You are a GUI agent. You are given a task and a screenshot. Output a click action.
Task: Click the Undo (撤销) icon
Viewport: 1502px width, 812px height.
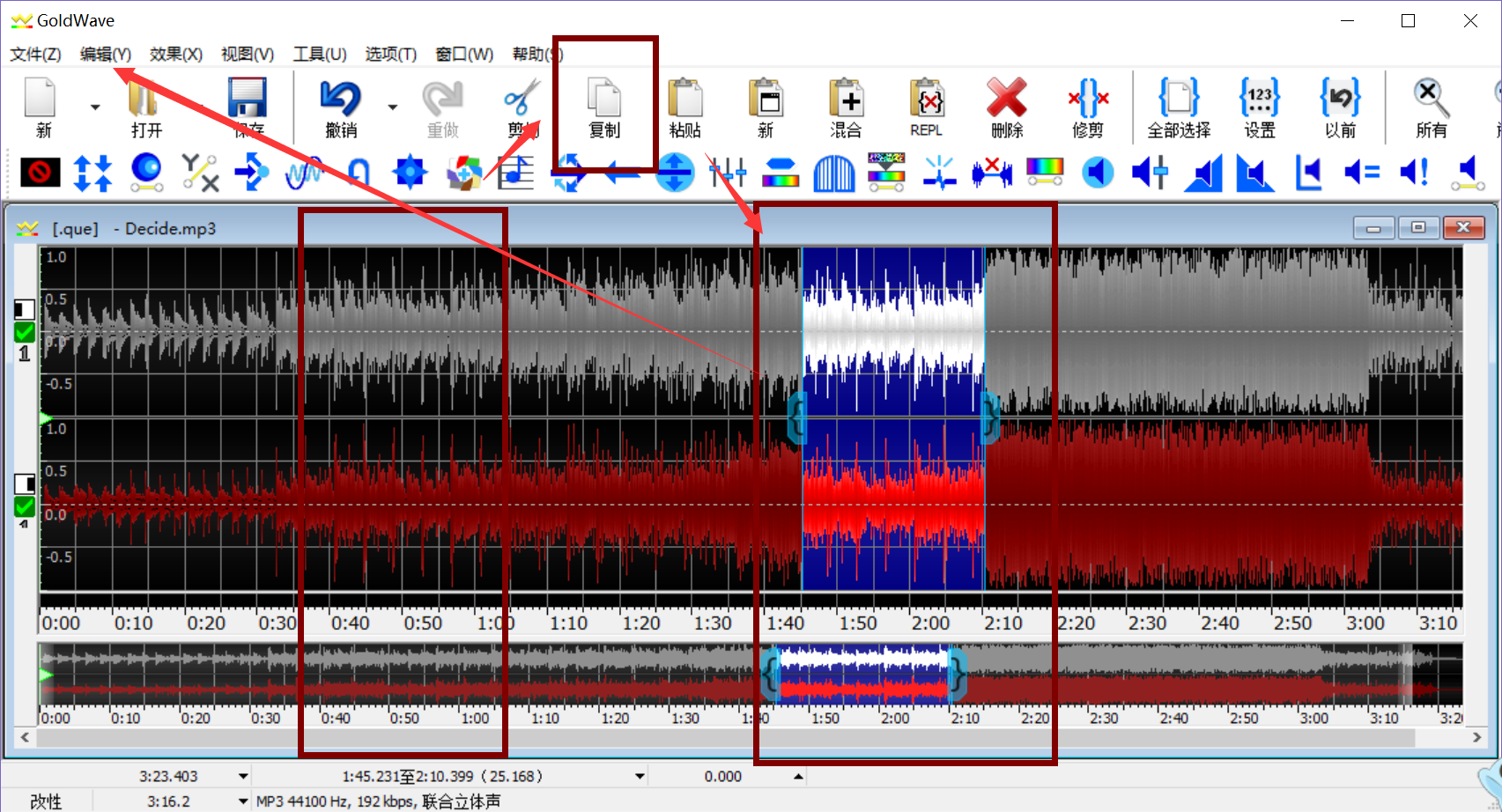pos(341,106)
